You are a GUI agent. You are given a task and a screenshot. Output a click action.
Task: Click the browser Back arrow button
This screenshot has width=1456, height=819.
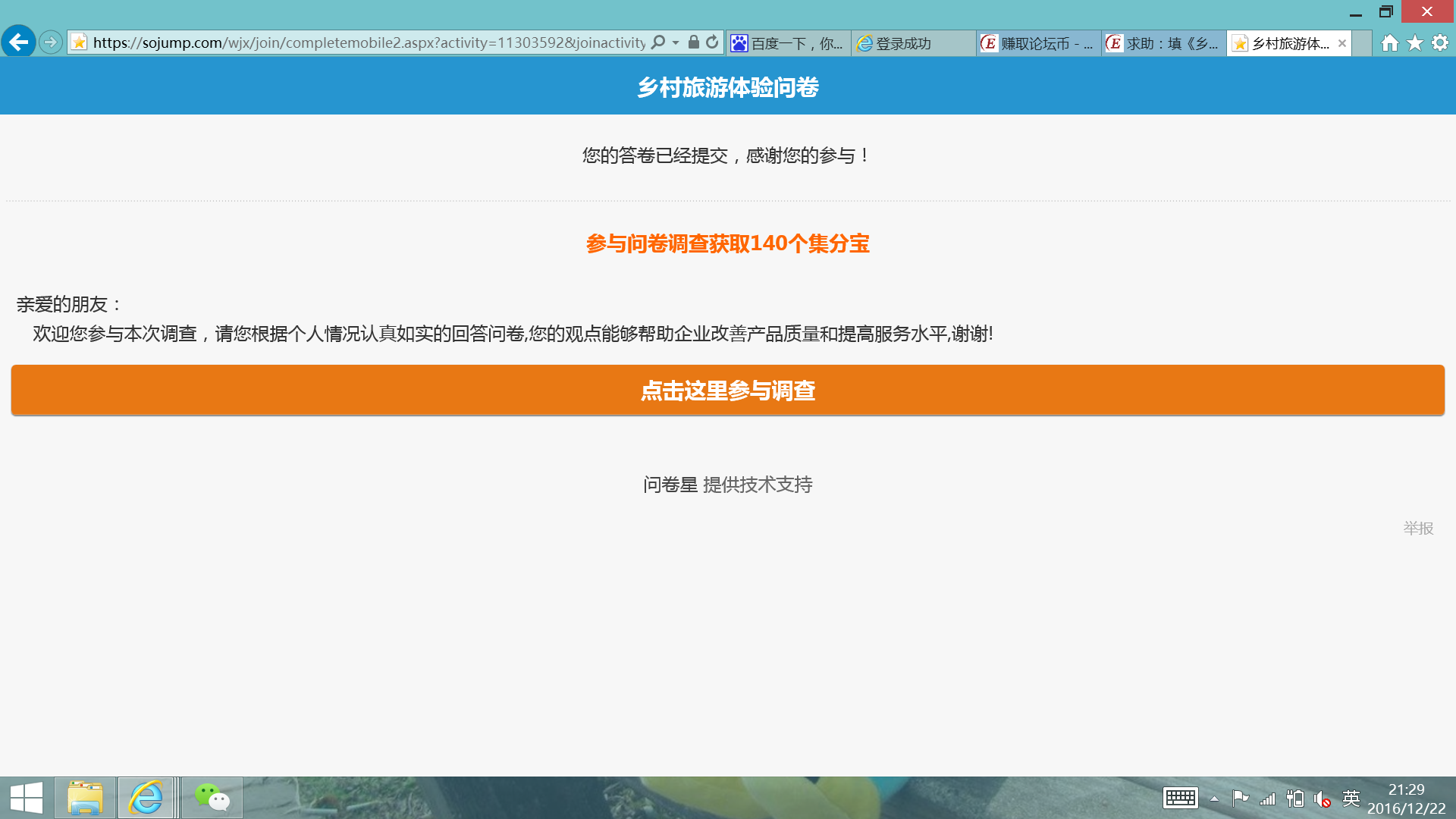[x=19, y=42]
